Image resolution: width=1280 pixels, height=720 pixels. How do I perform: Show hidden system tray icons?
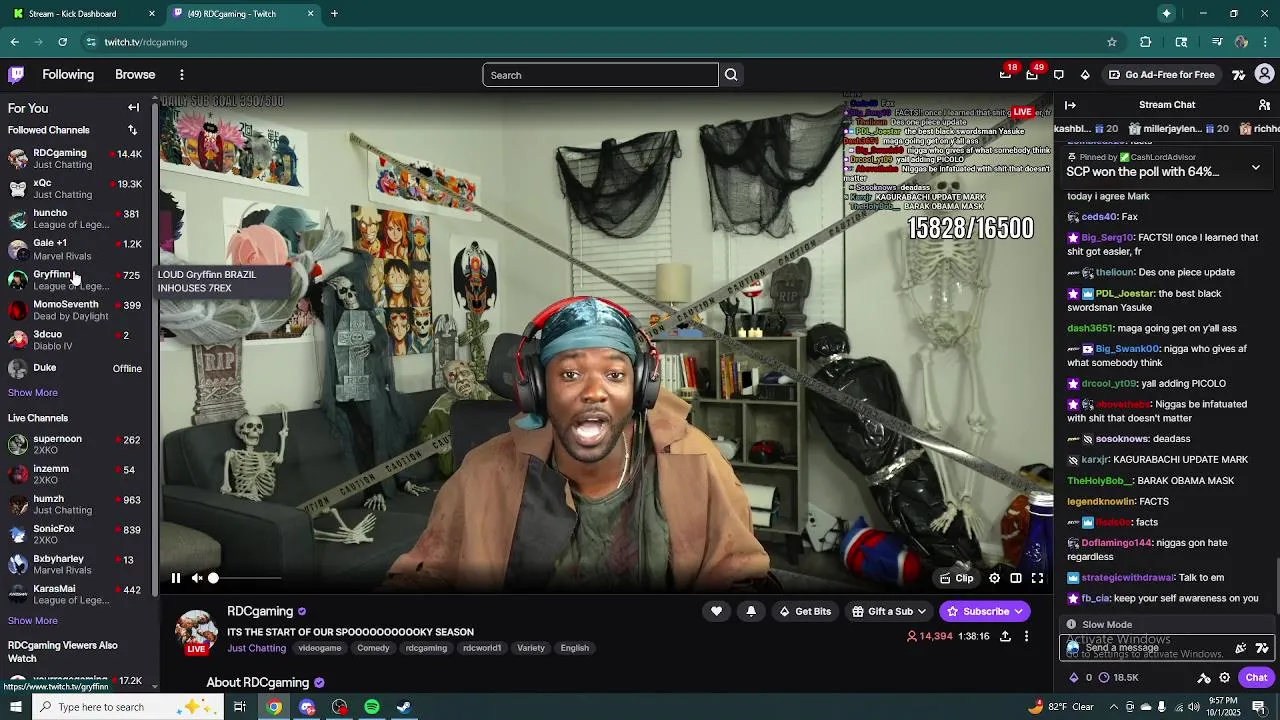(x=1112, y=707)
